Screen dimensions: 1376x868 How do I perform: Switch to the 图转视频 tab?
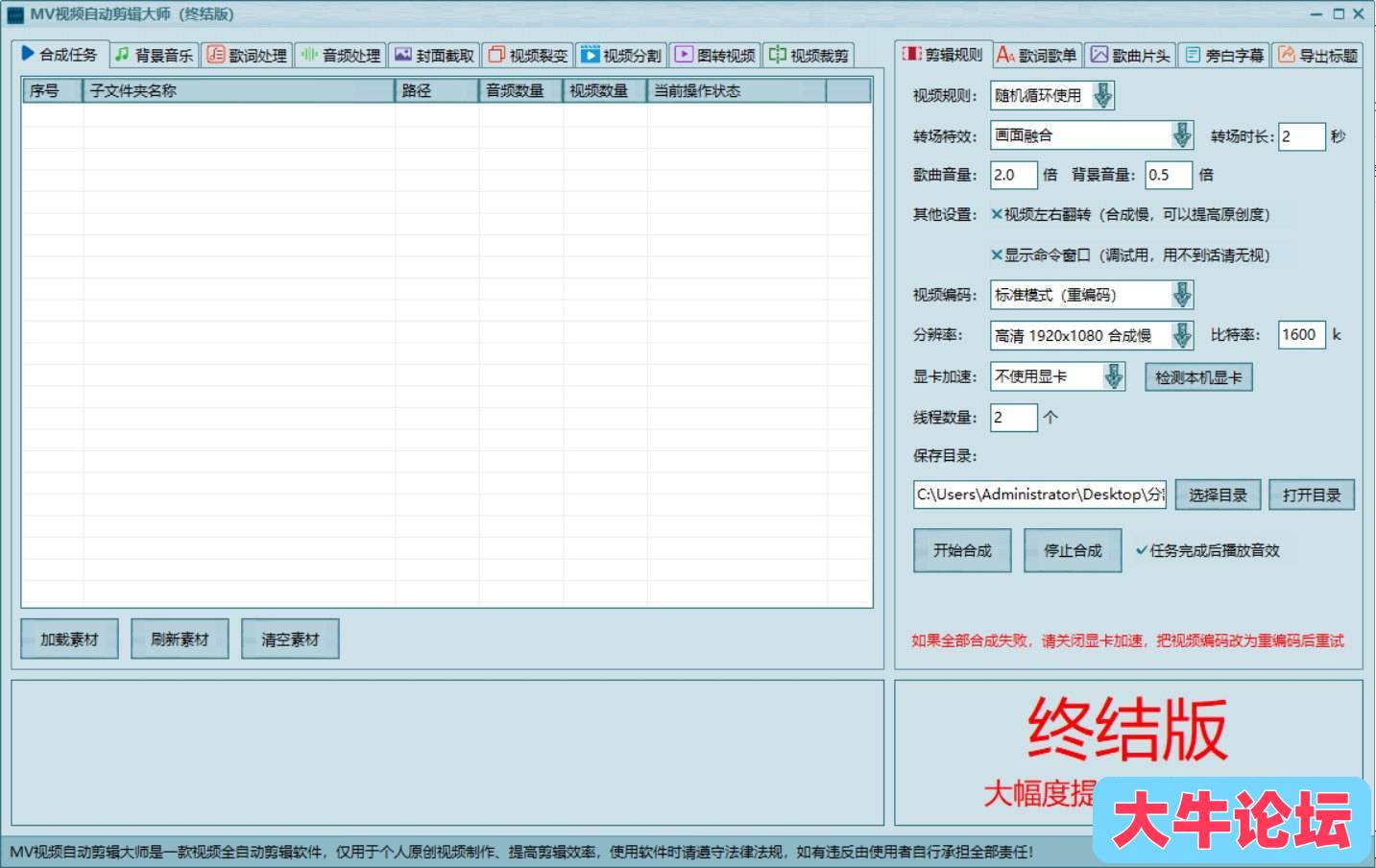(714, 56)
